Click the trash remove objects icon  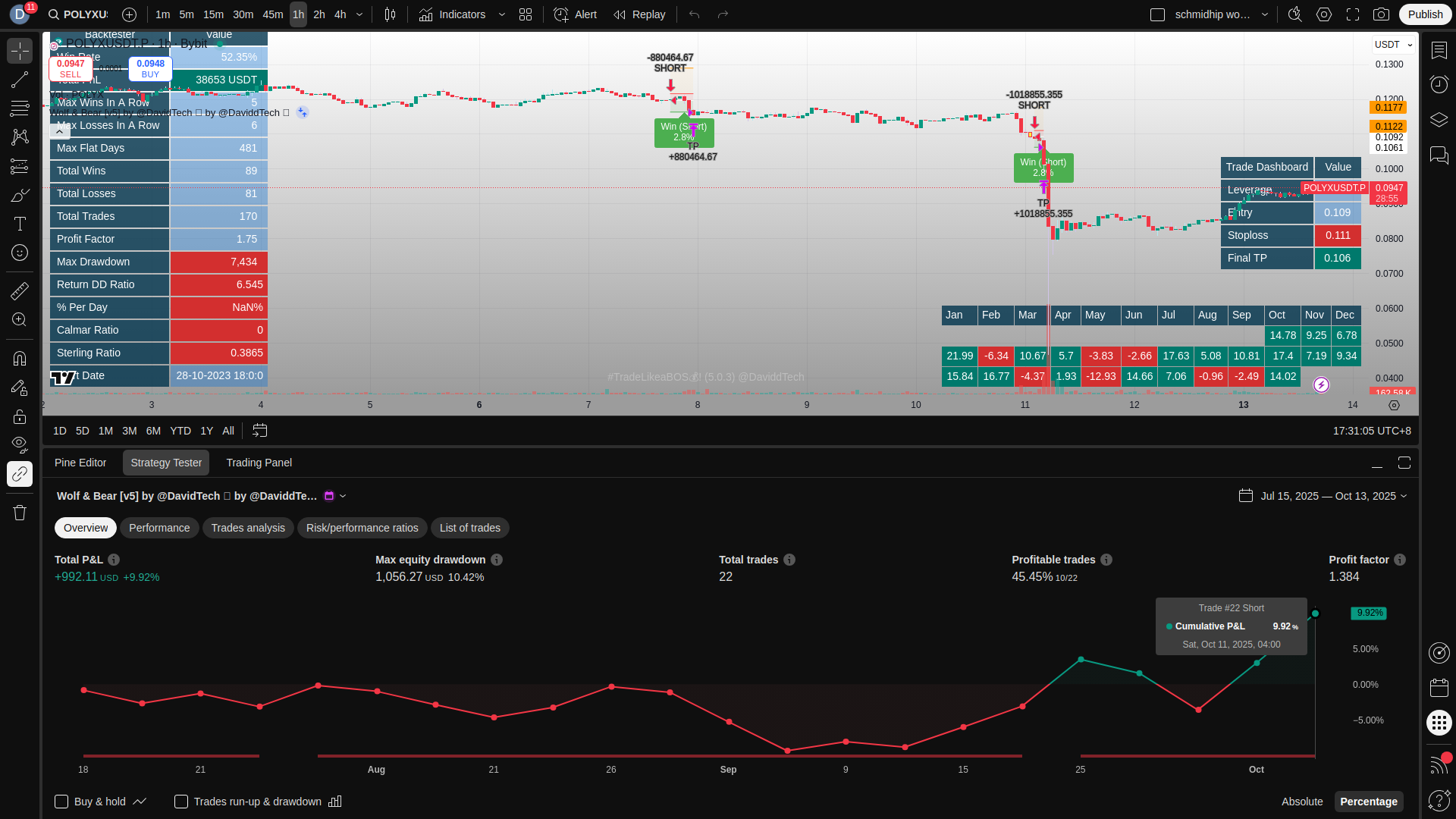20,513
